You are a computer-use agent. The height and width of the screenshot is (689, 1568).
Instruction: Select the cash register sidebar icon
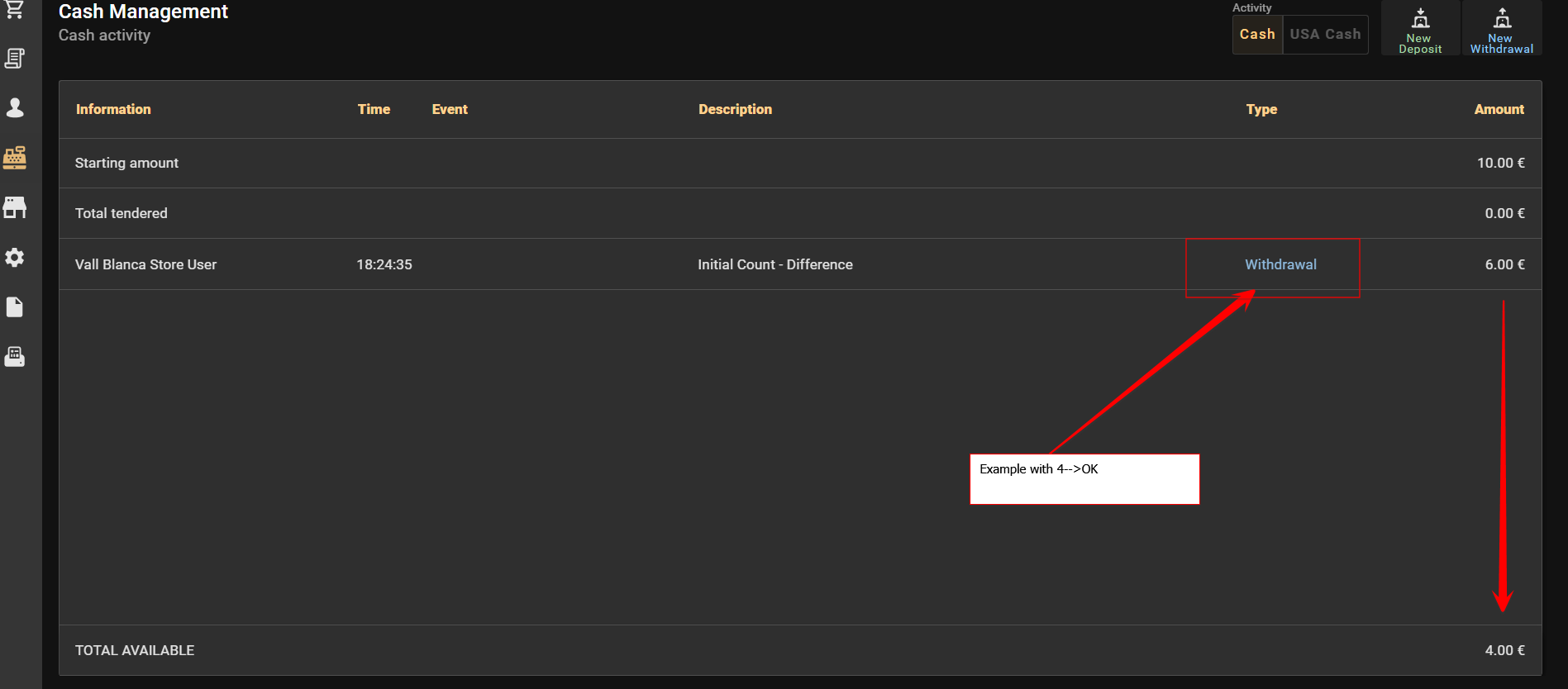tap(15, 157)
